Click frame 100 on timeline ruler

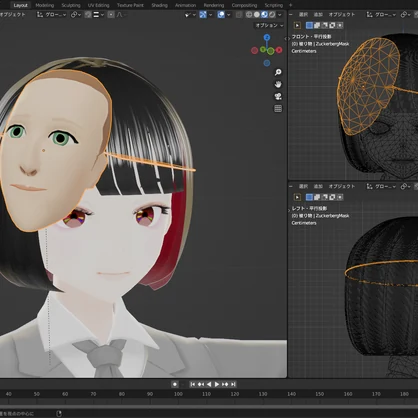click(x=178, y=394)
